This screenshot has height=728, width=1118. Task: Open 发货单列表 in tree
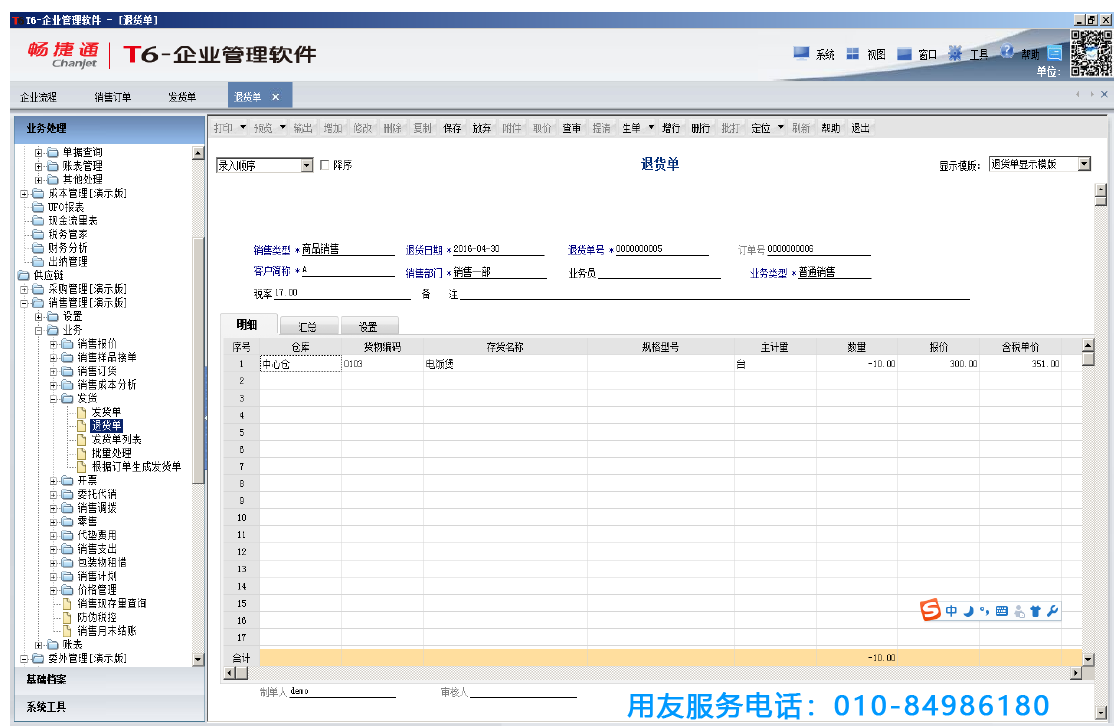pyautogui.click(x=116, y=439)
